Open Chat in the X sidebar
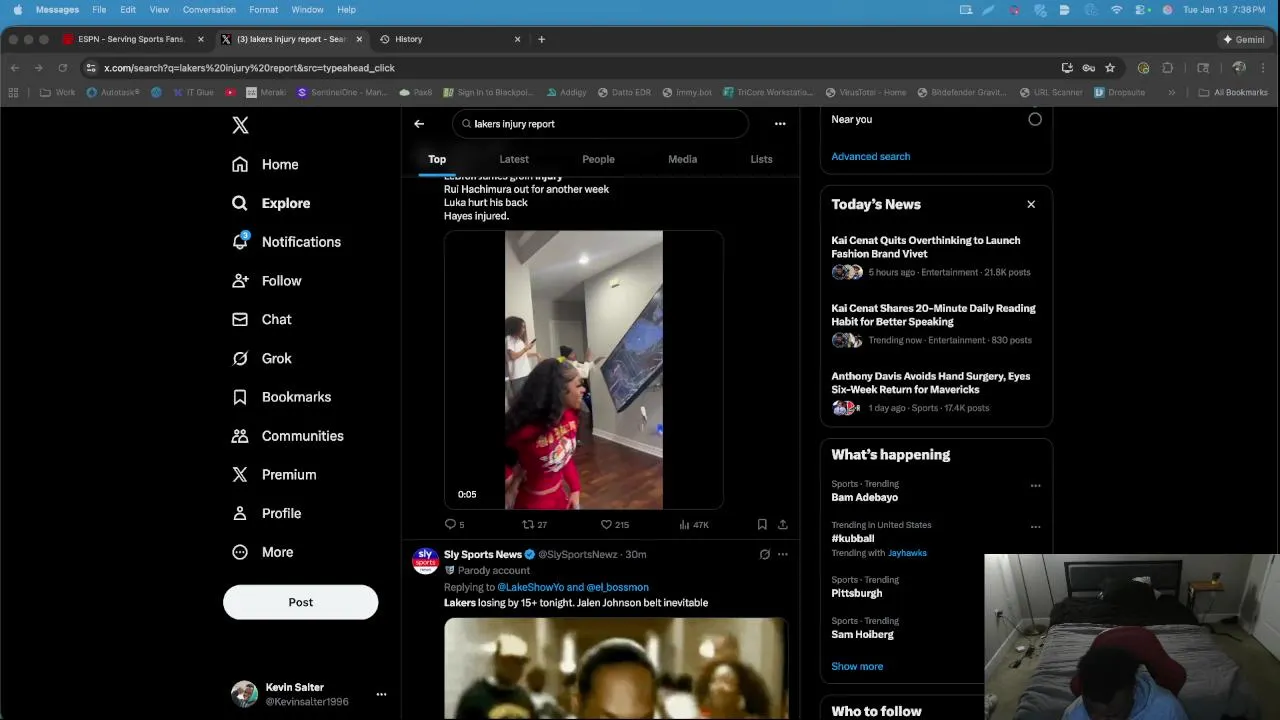 tap(262, 319)
